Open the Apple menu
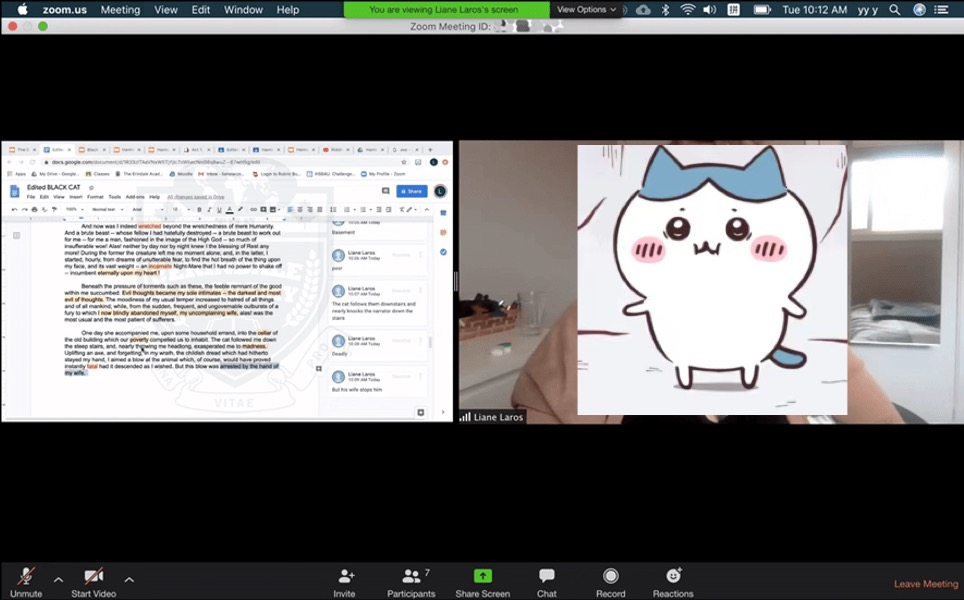 tap(23, 9)
